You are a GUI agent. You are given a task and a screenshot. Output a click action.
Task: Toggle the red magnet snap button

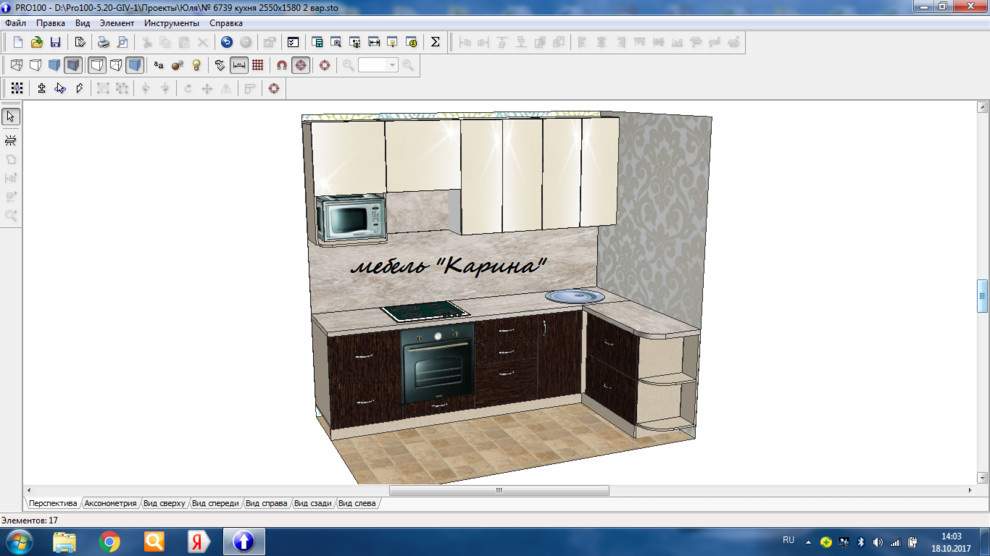coord(282,65)
